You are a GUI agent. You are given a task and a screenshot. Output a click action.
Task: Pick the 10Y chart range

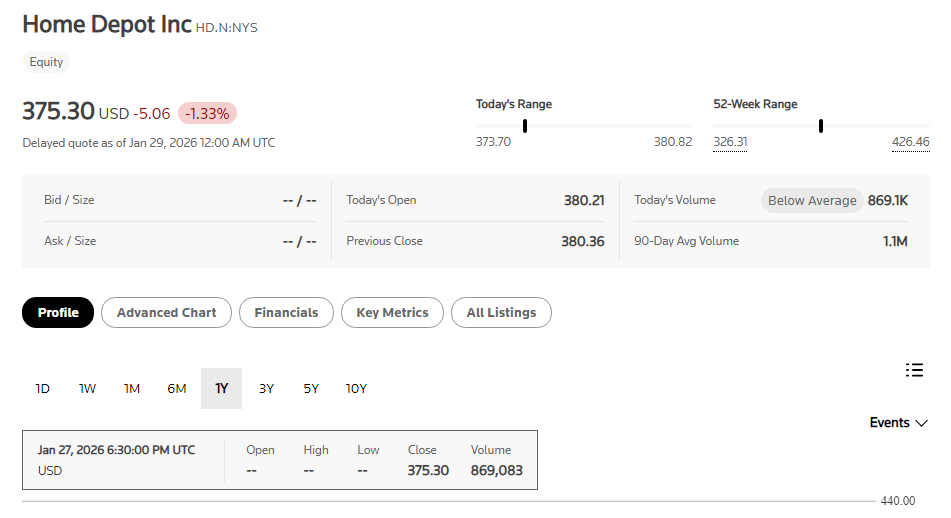coord(356,389)
